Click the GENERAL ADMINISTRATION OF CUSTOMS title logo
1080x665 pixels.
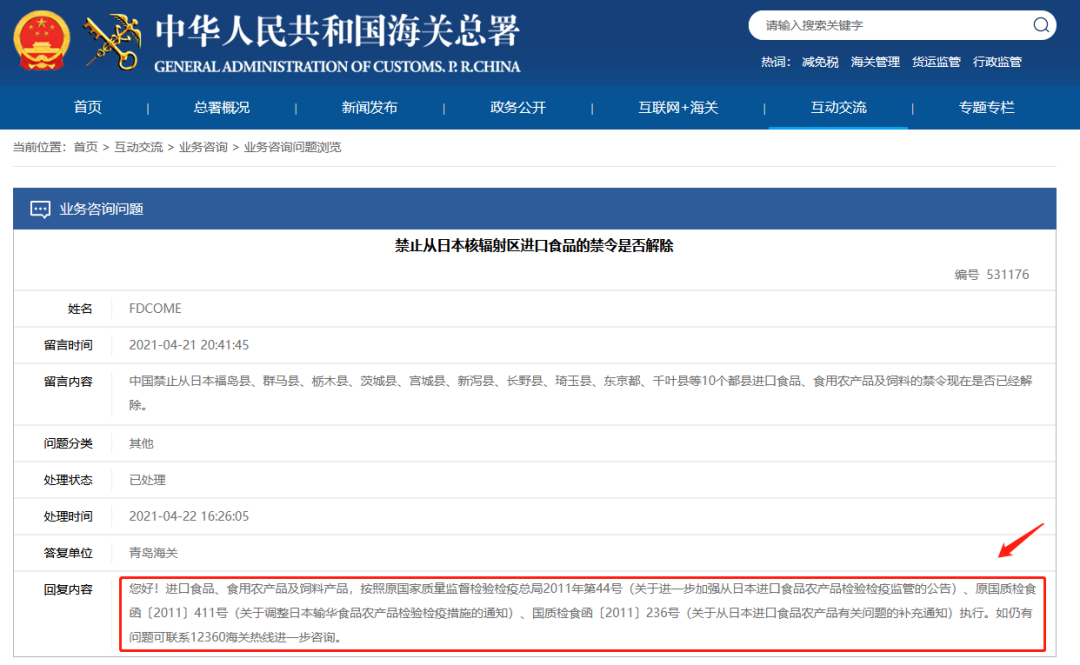tap(340, 45)
